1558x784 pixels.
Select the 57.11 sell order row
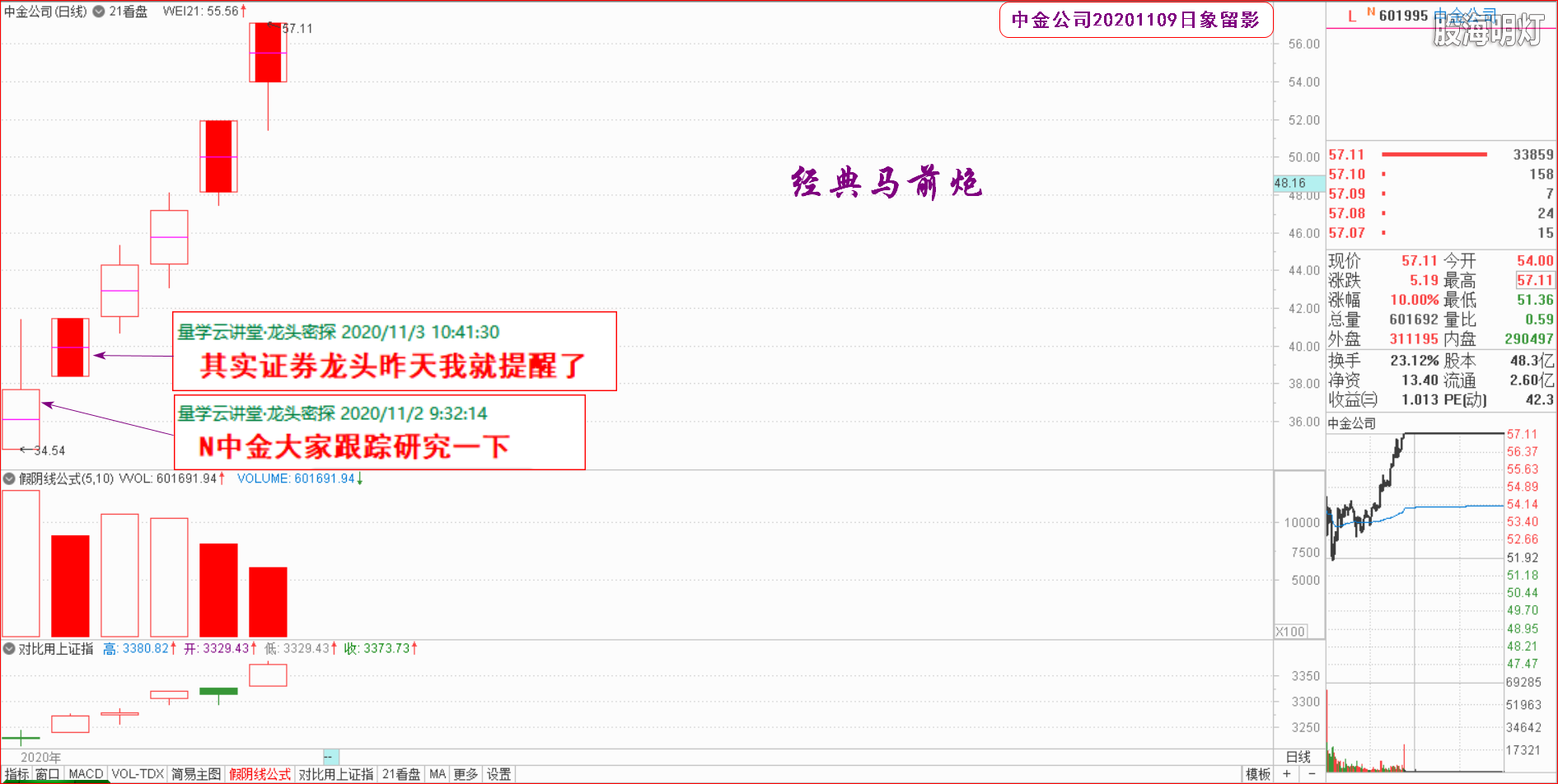coord(1441,155)
